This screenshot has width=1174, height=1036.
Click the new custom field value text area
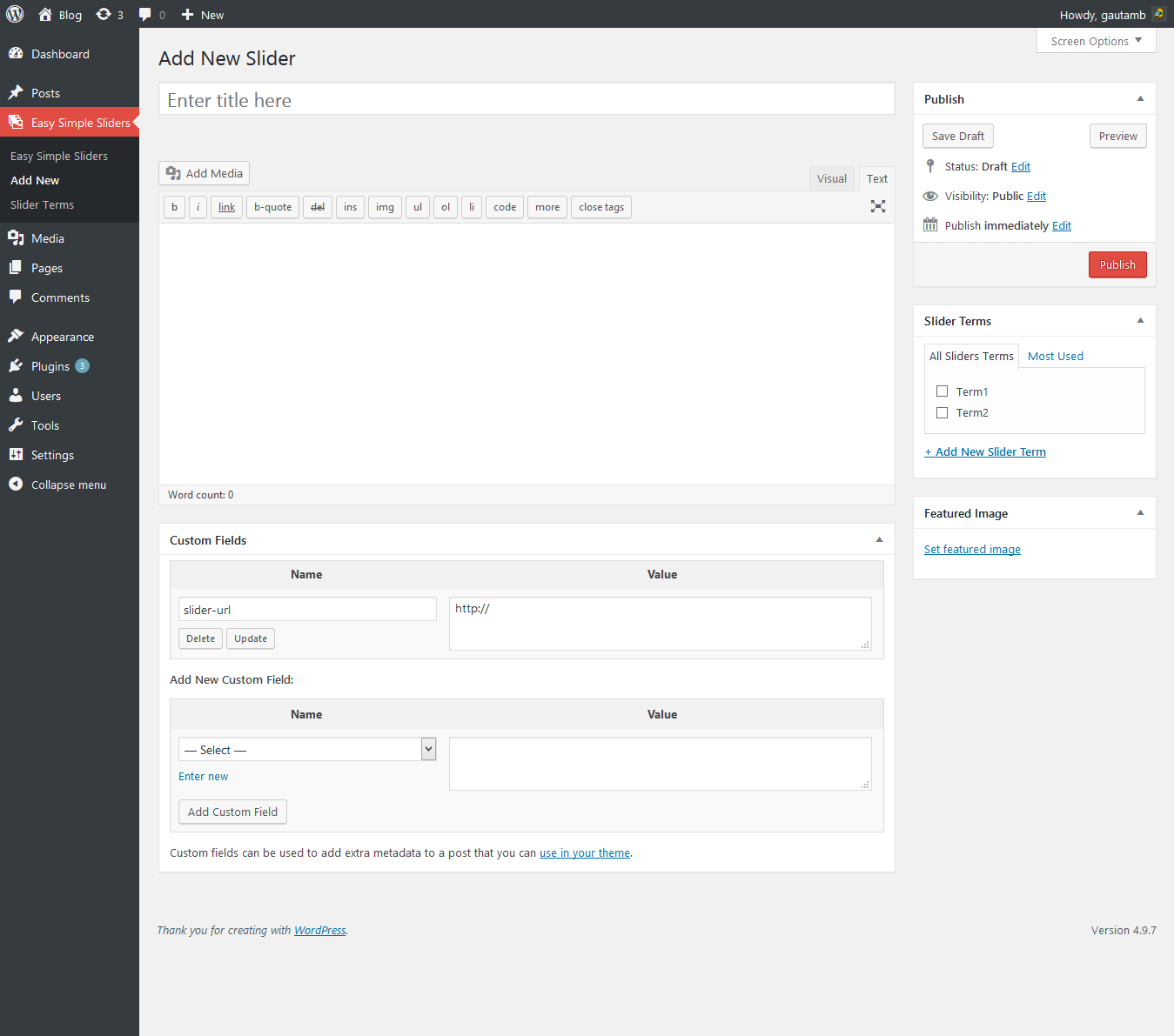coord(660,763)
